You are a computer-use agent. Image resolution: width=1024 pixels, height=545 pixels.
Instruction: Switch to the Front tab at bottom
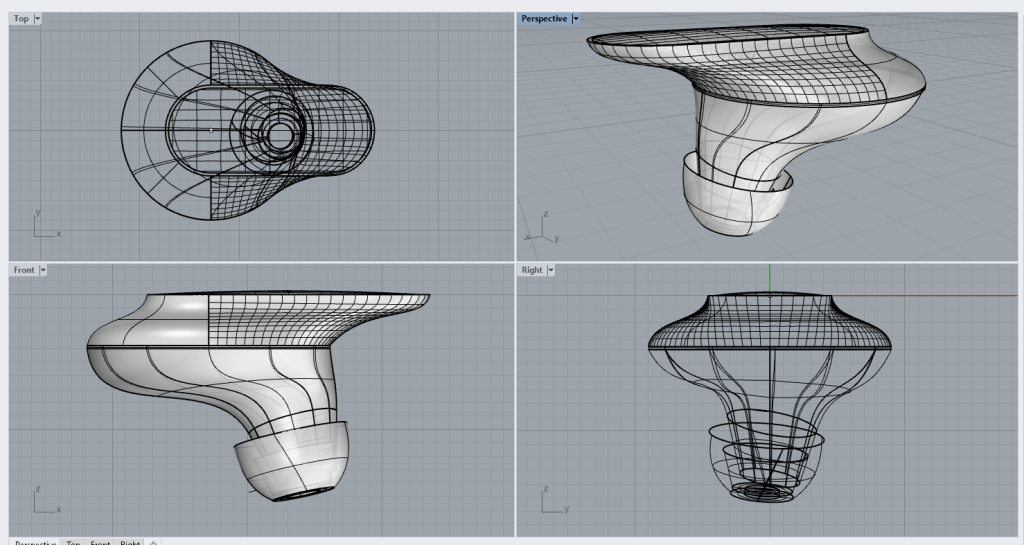(100, 542)
